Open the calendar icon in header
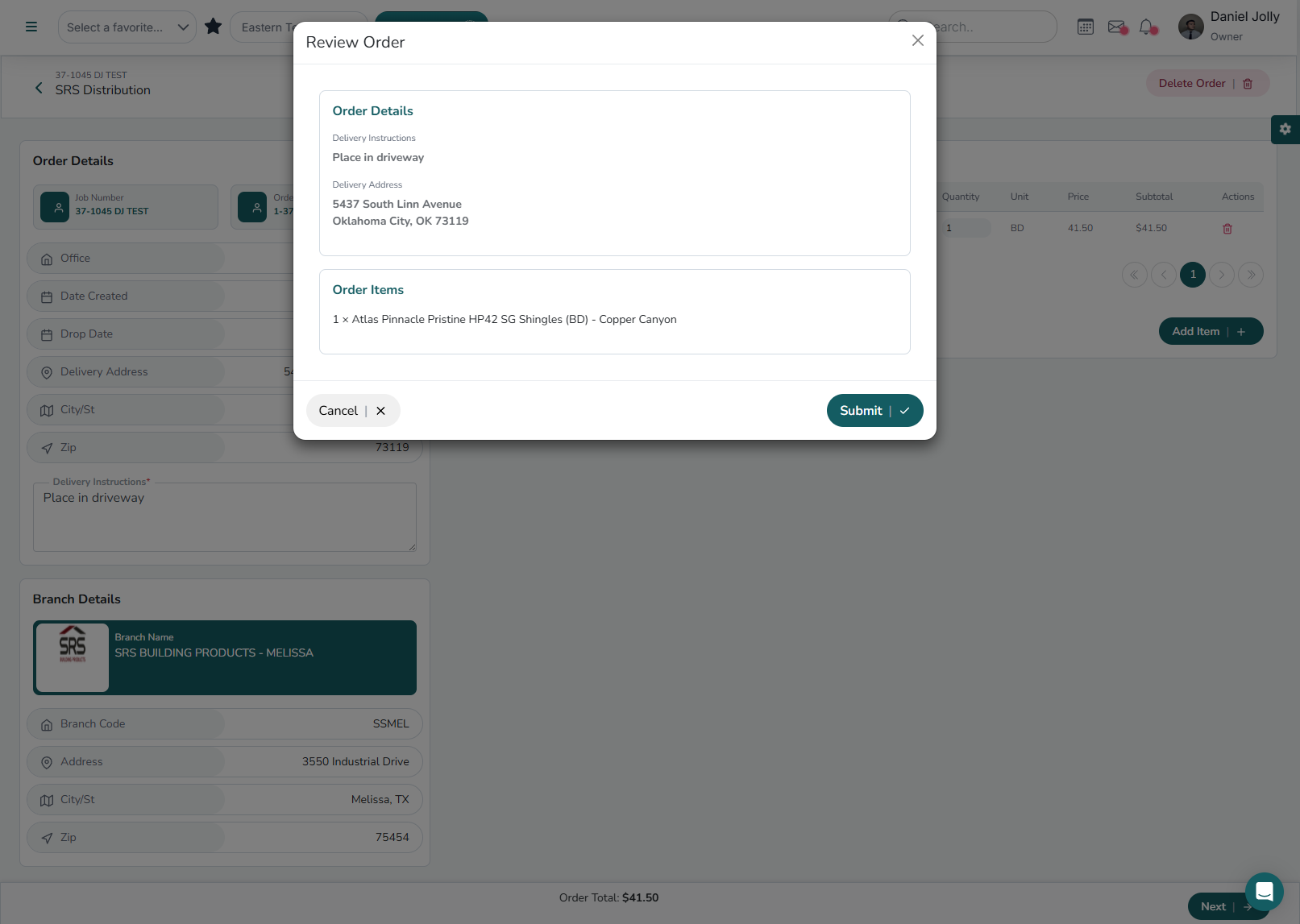The width and height of the screenshot is (1300, 924). coord(1086,27)
